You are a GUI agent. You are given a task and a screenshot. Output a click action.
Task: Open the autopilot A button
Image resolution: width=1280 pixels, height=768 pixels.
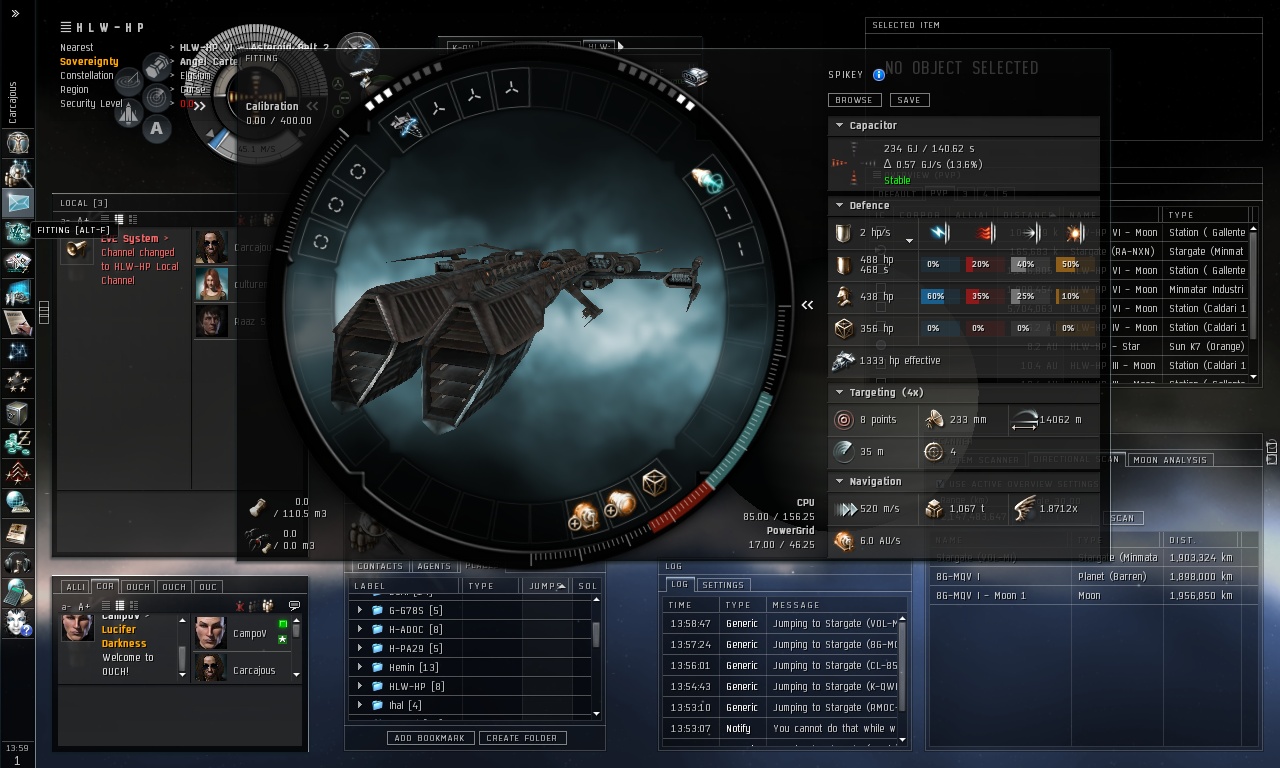point(157,128)
